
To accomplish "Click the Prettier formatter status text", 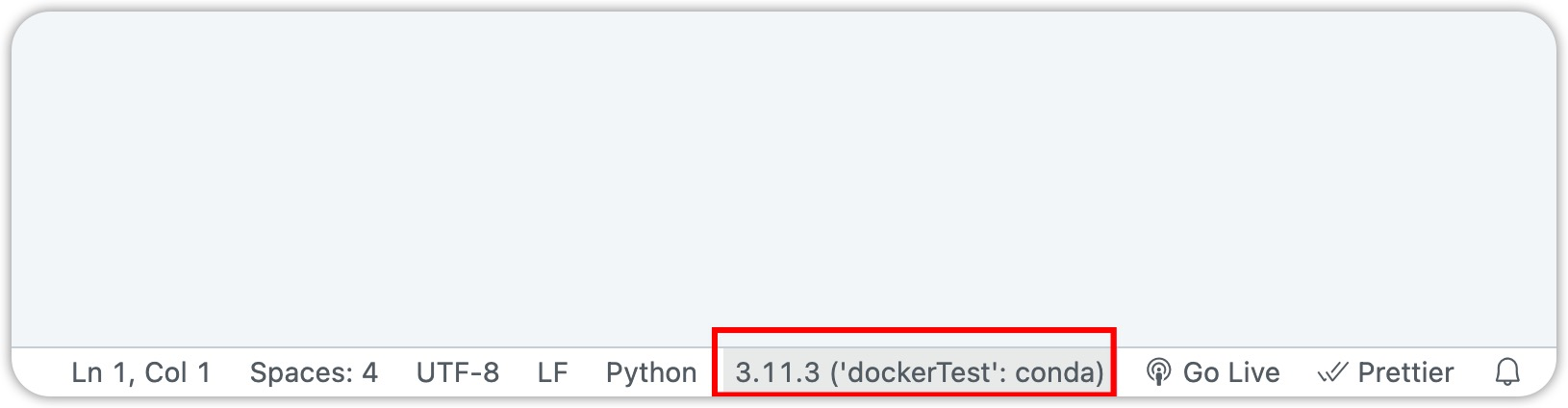I will pyautogui.click(x=1404, y=372).
